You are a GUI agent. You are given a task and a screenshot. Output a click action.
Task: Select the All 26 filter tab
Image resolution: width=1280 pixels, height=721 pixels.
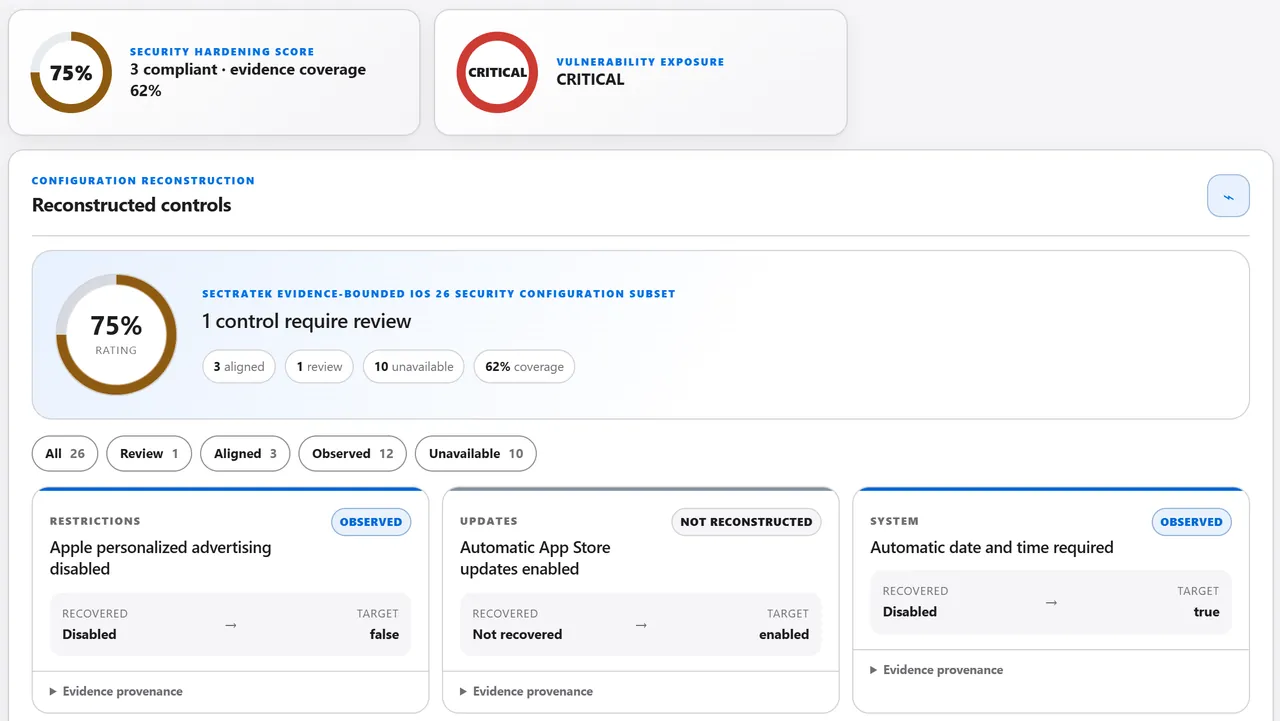point(65,453)
